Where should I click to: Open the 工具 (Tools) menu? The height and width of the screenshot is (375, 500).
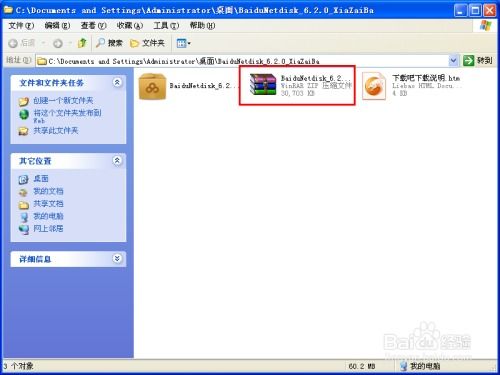click(x=166, y=25)
